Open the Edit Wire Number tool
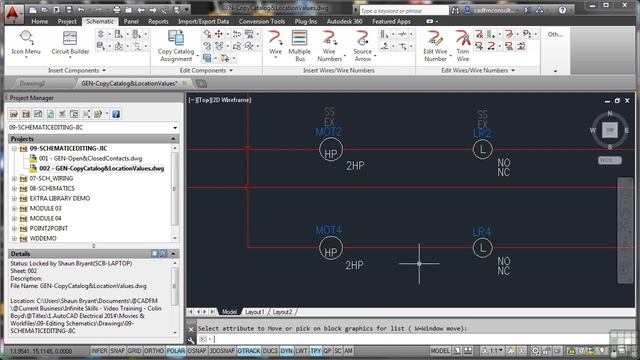640x360 pixels. tap(435, 46)
